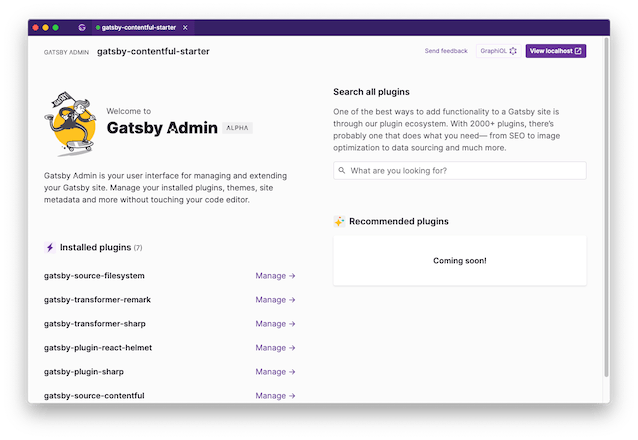Manage gatsby-plugin-sharp plugin
This screenshot has height=440, width=638.
pos(275,372)
